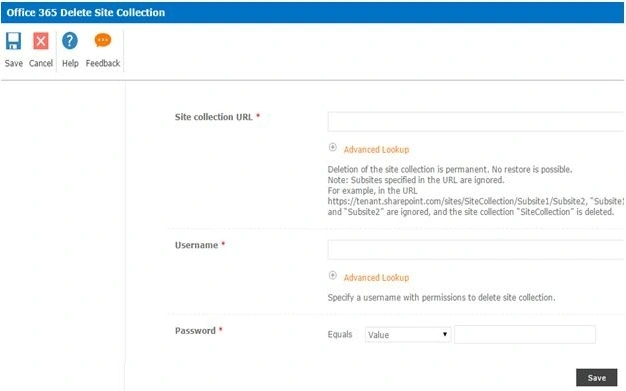Focus the Username text box
Image resolution: width=626 pixels, height=391 pixels.
[x=475, y=250]
